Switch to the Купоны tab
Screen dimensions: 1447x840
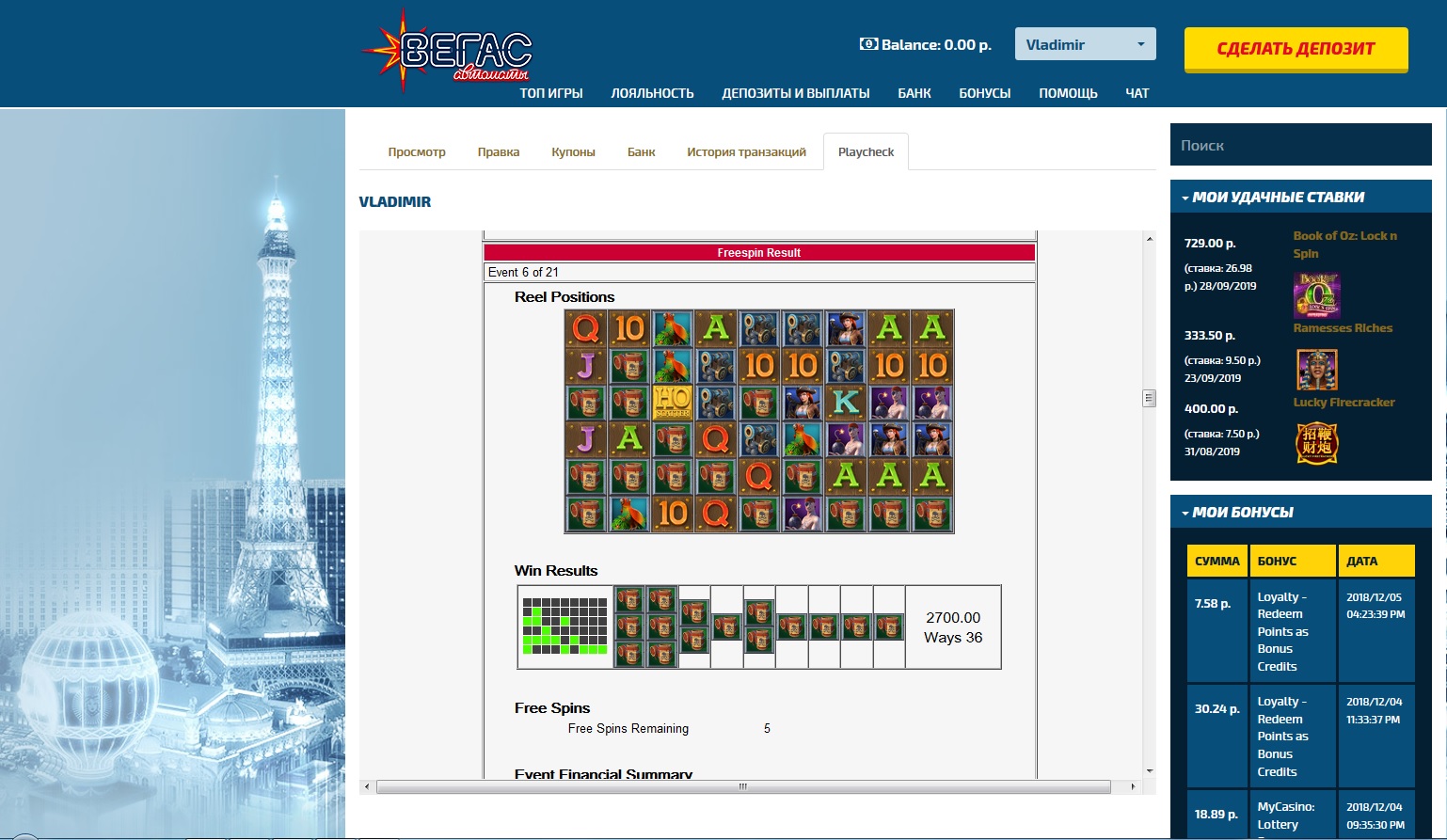click(x=573, y=151)
